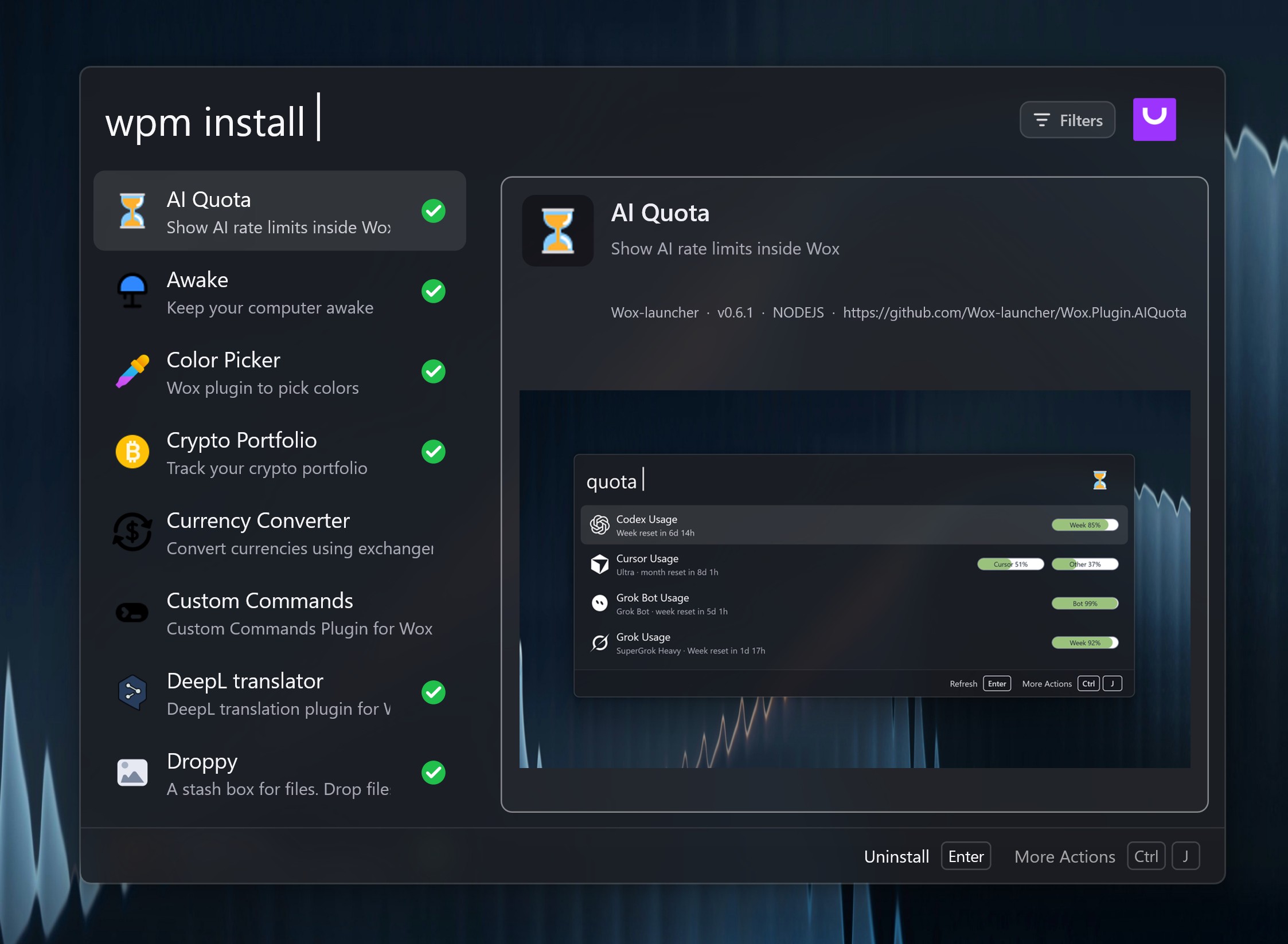Click installed checkmark for Color Picker
Viewport: 1288px width, 944px height.
434,371
